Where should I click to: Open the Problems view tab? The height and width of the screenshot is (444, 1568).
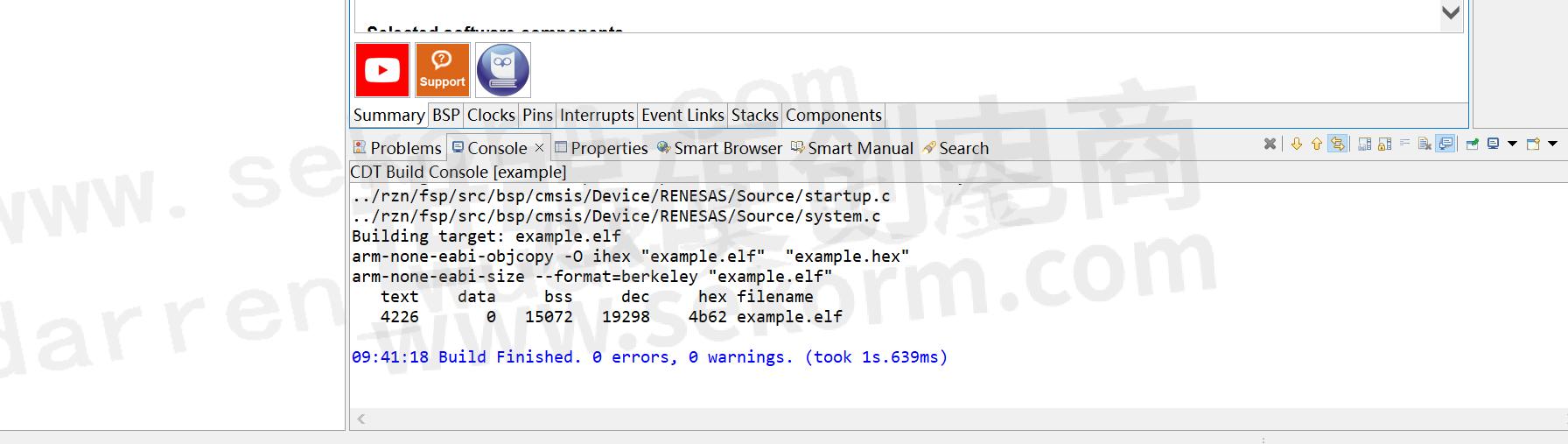coord(397,148)
